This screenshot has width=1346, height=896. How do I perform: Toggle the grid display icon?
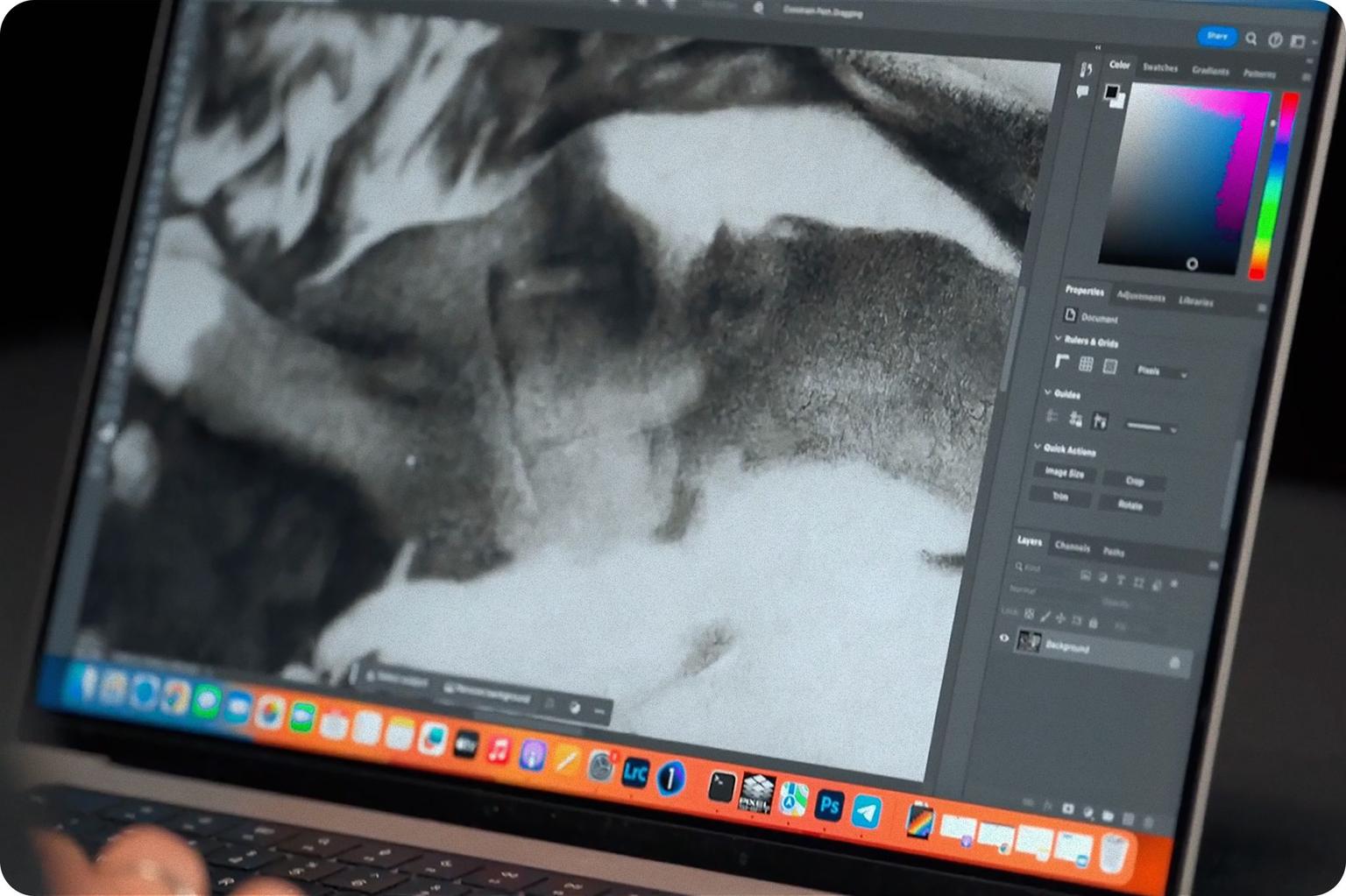1086,363
